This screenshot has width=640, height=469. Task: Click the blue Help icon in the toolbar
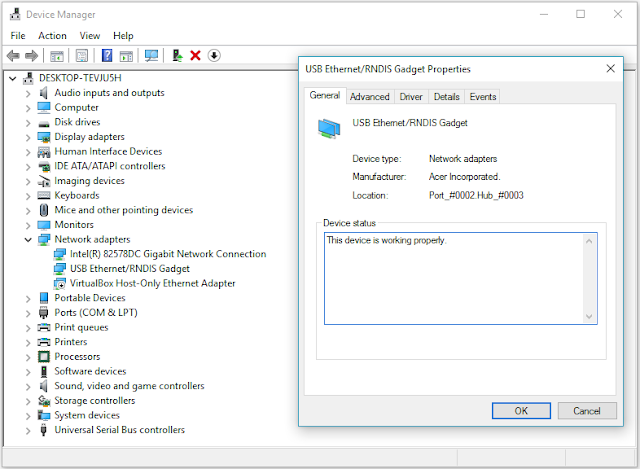[107, 56]
